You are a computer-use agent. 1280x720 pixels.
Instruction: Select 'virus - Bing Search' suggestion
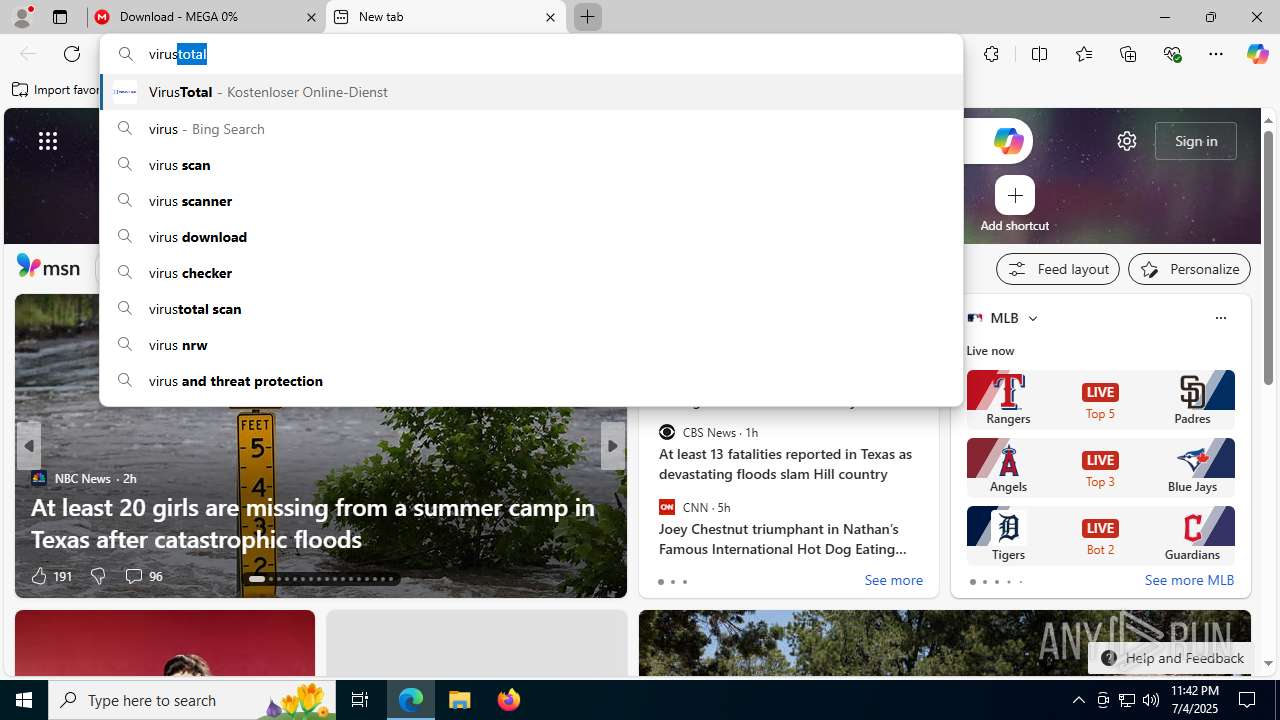pyautogui.click(x=531, y=129)
